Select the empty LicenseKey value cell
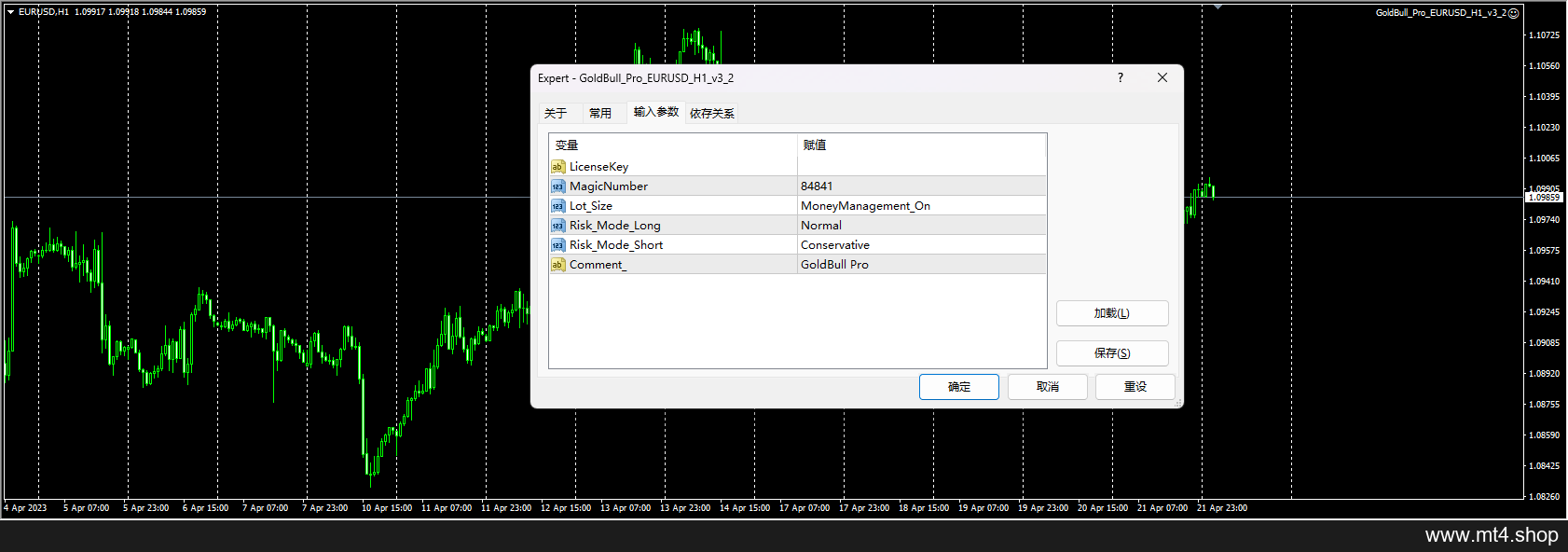 (922, 167)
